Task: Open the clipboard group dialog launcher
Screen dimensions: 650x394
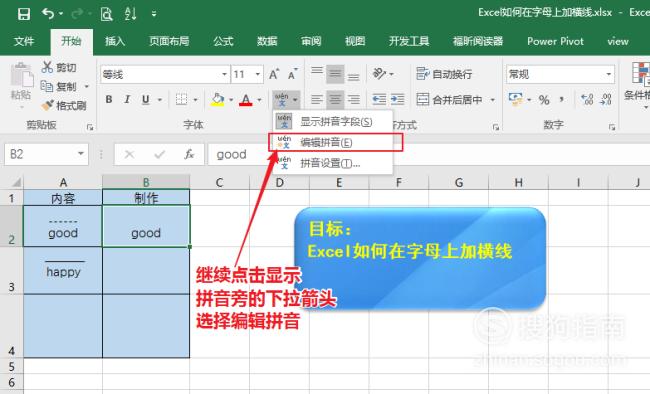Action: pos(90,127)
